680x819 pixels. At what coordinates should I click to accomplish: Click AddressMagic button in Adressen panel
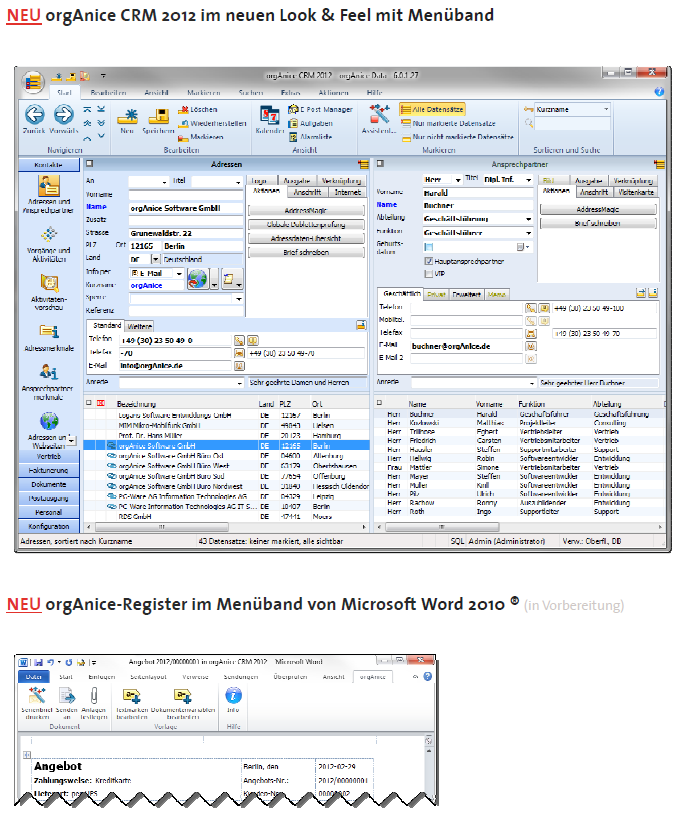coord(306,210)
